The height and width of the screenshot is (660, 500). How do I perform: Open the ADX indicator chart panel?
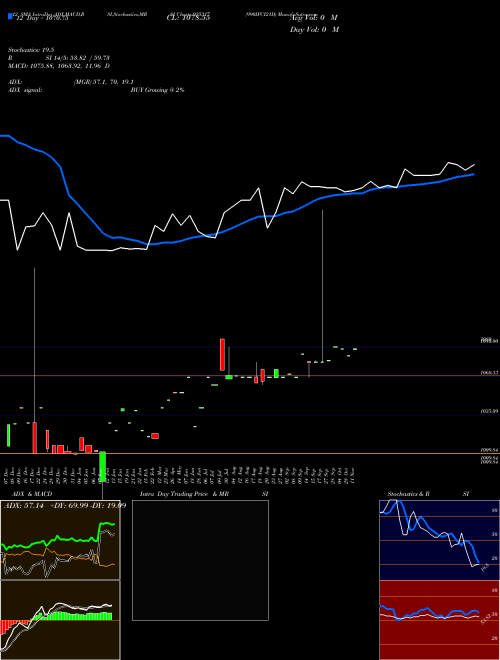point(60,540)
